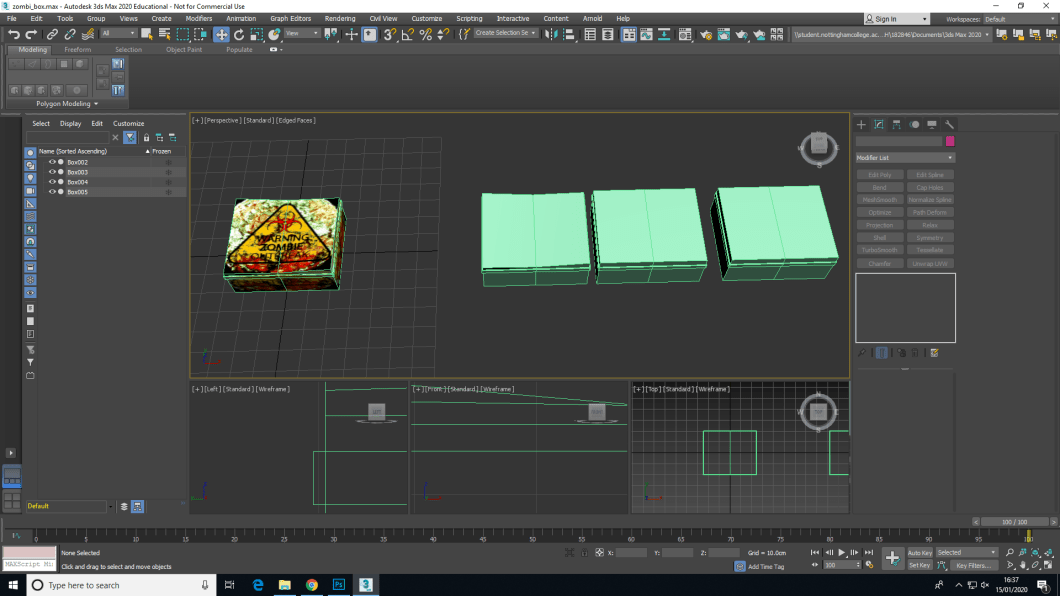
Task: Click the Set Key button
Action: pos(919,565)
